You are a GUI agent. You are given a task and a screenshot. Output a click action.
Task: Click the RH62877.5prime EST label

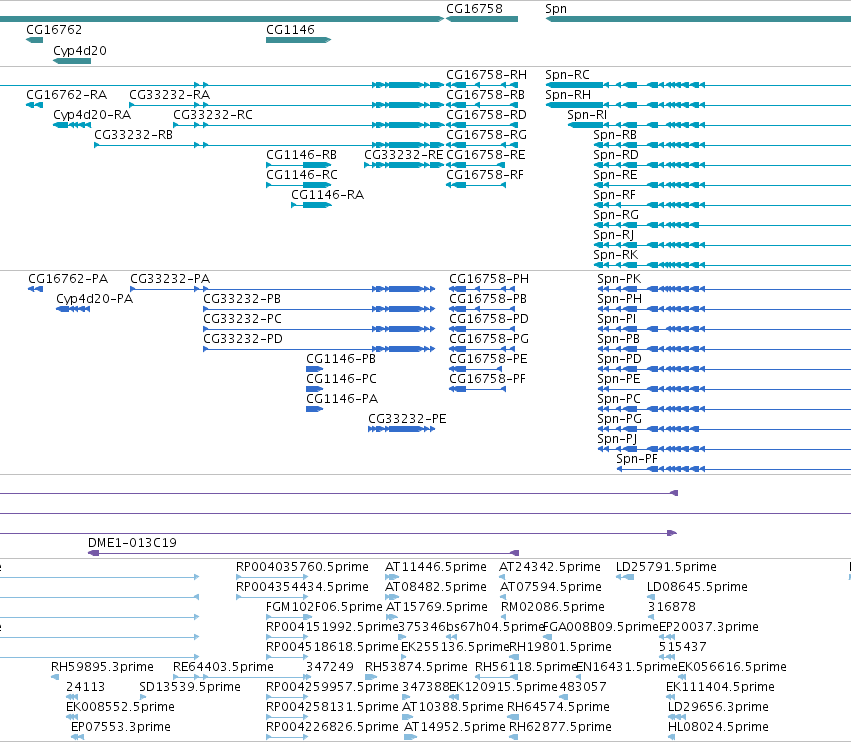(560, 726)
